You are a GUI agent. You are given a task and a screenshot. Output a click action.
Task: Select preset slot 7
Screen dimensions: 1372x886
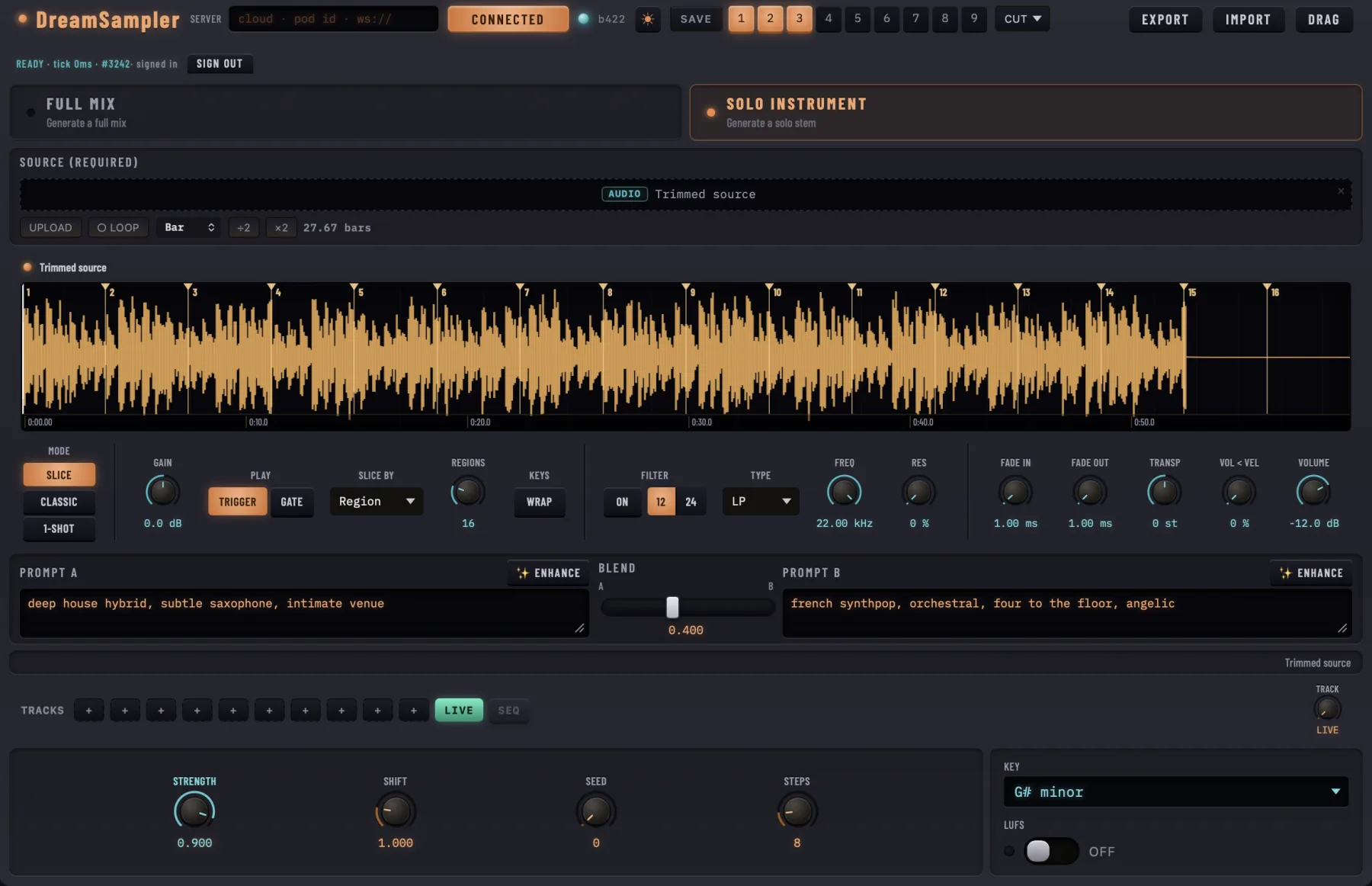[x=915, y=19]
